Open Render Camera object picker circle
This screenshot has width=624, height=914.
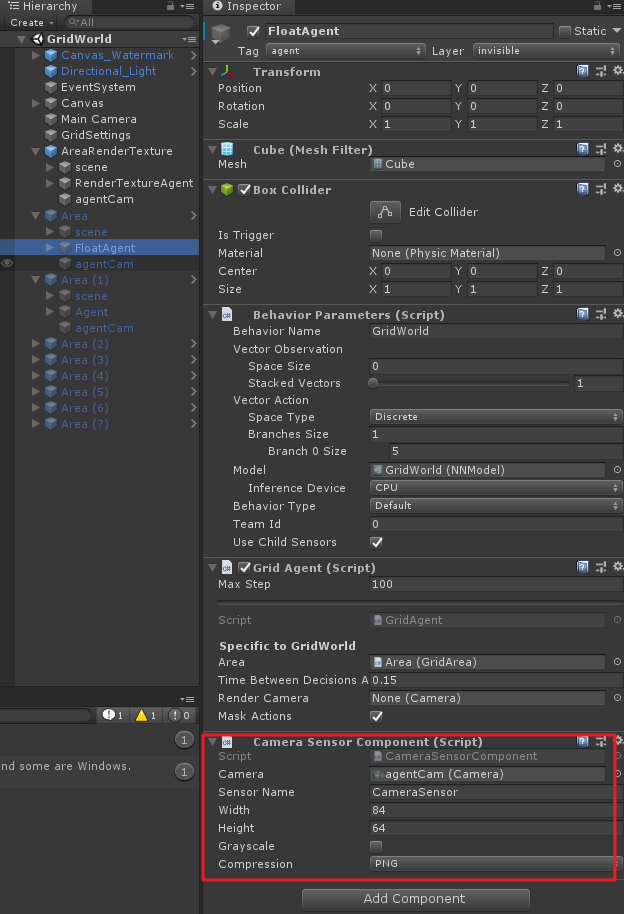coord(617,698)
